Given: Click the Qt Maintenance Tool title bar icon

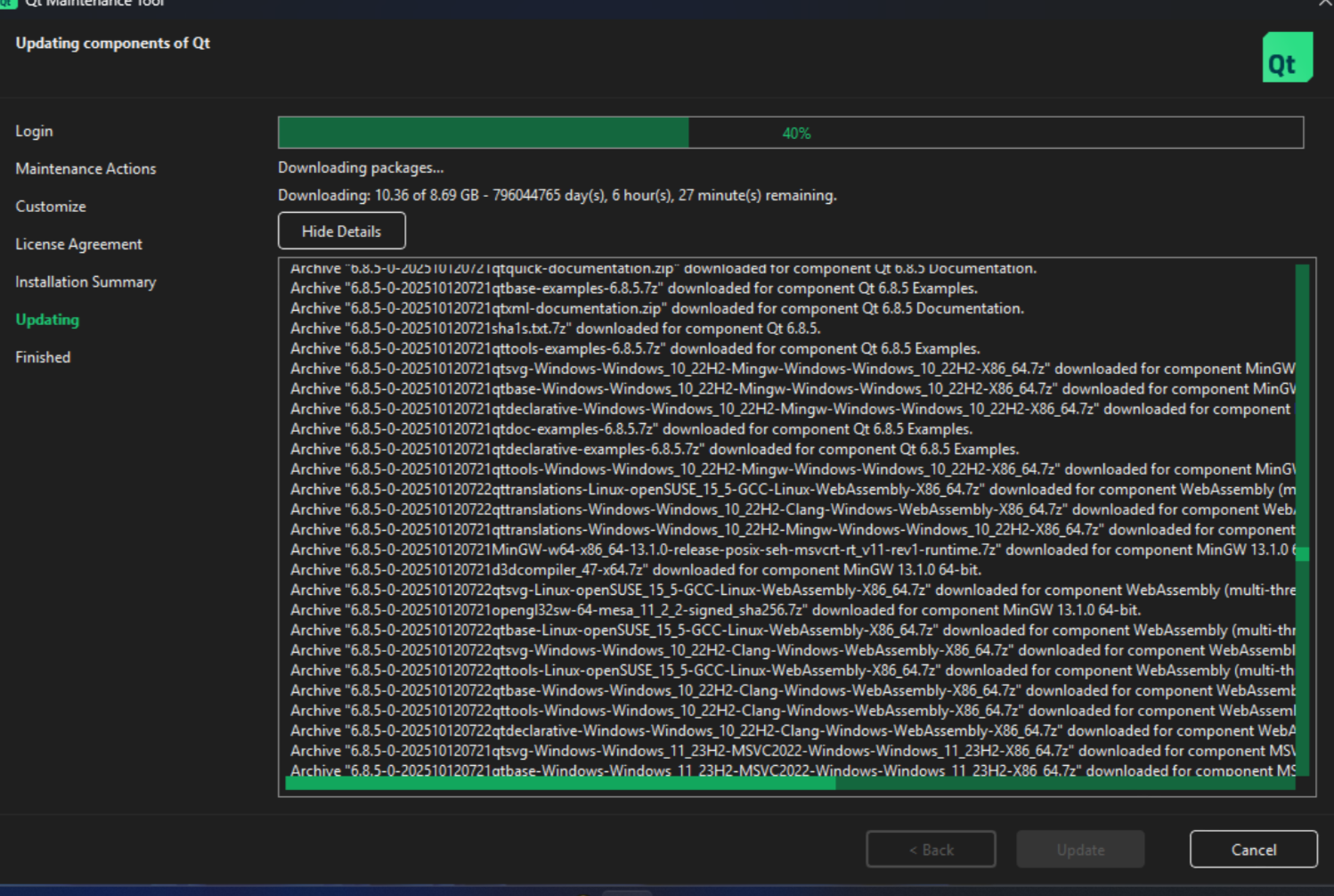Looking at the screenshot, I should [8, 4].
